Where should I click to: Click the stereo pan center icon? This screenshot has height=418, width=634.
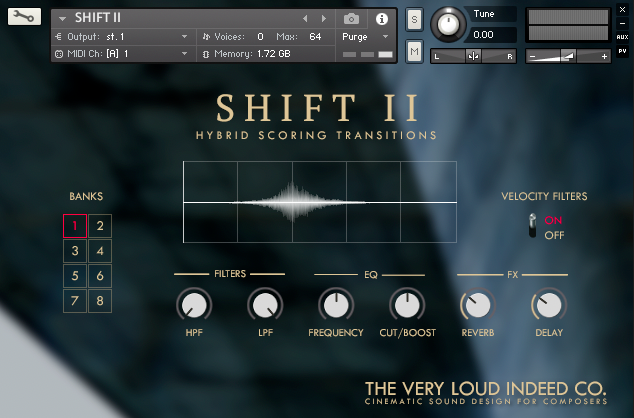pos(473,56)
